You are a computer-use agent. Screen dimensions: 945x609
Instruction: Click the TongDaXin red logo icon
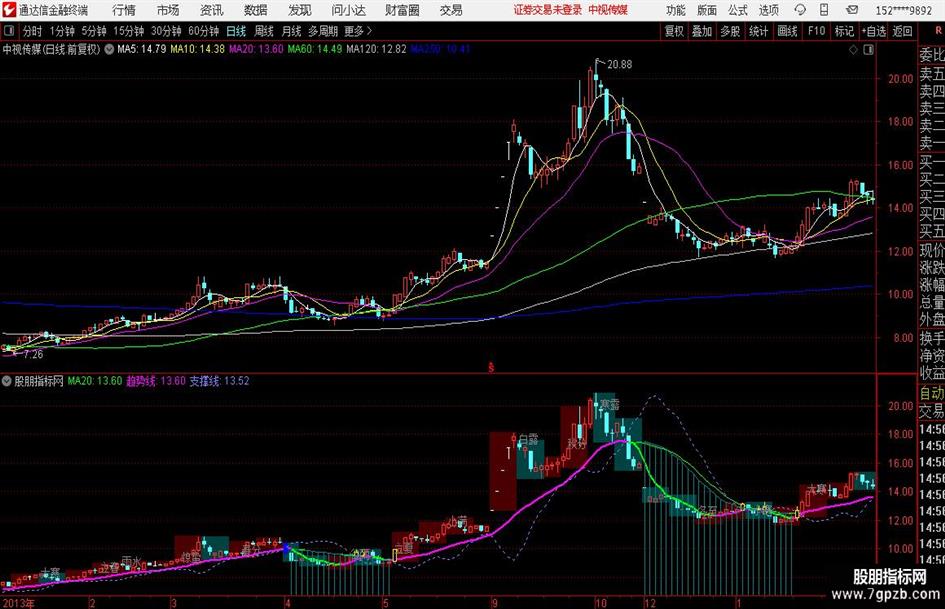(8, 10)
